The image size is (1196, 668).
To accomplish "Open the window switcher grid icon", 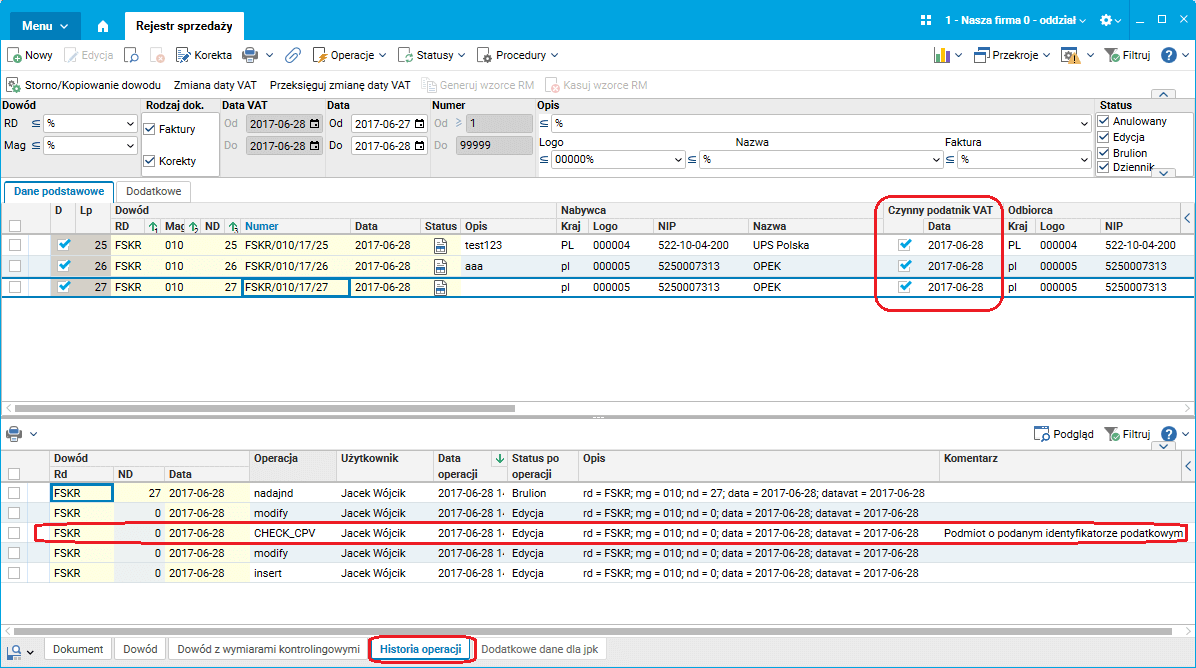I will (x=926, y=21).
